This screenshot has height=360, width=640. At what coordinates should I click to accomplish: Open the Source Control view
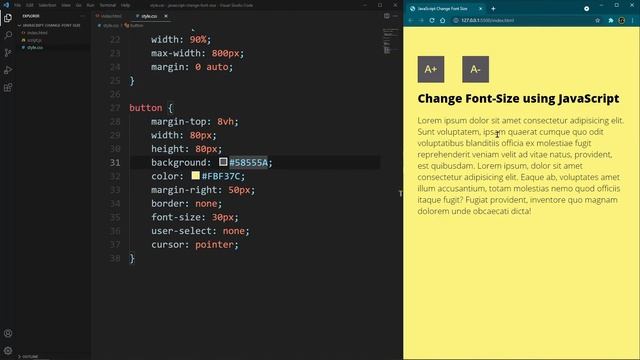(8, 53)
